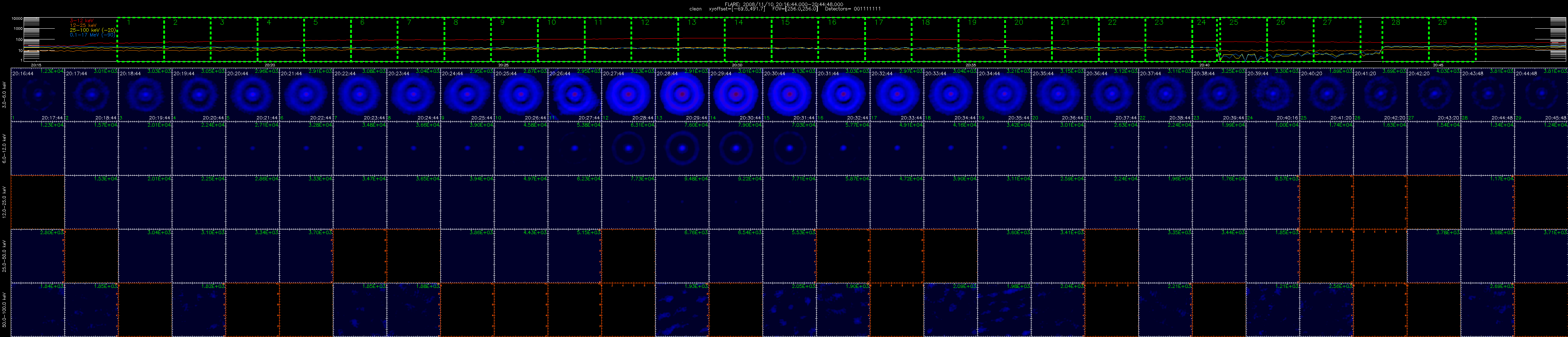Click the orange 12-25 keV legend entry
Screen dimensions: 1568x337
[x=83, y=25]
